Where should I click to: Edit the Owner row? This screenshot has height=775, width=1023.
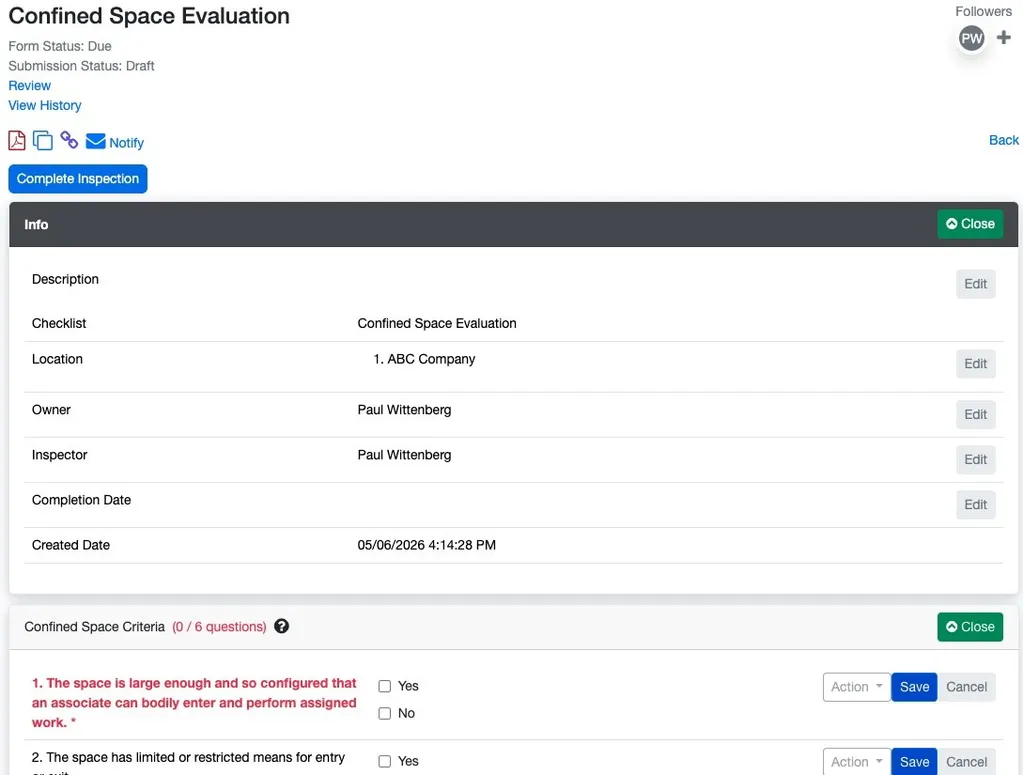pyautogui.click(x=975, y=415)
